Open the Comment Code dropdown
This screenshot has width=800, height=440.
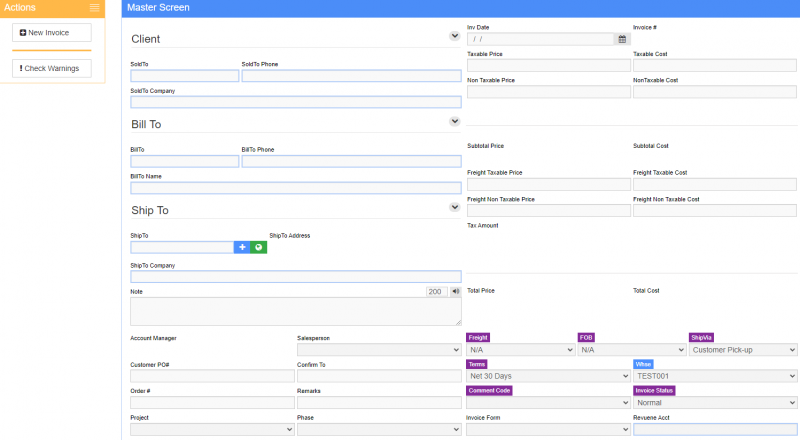pos(548,403)
